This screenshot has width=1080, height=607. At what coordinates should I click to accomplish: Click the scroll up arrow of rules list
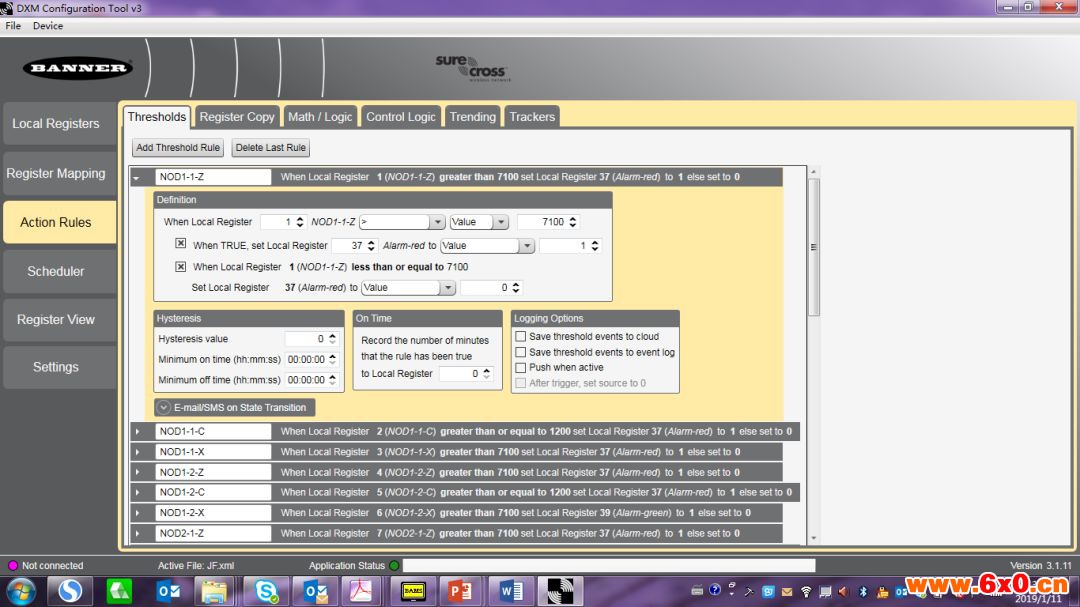pyautogui.click(x=813, y=172)
